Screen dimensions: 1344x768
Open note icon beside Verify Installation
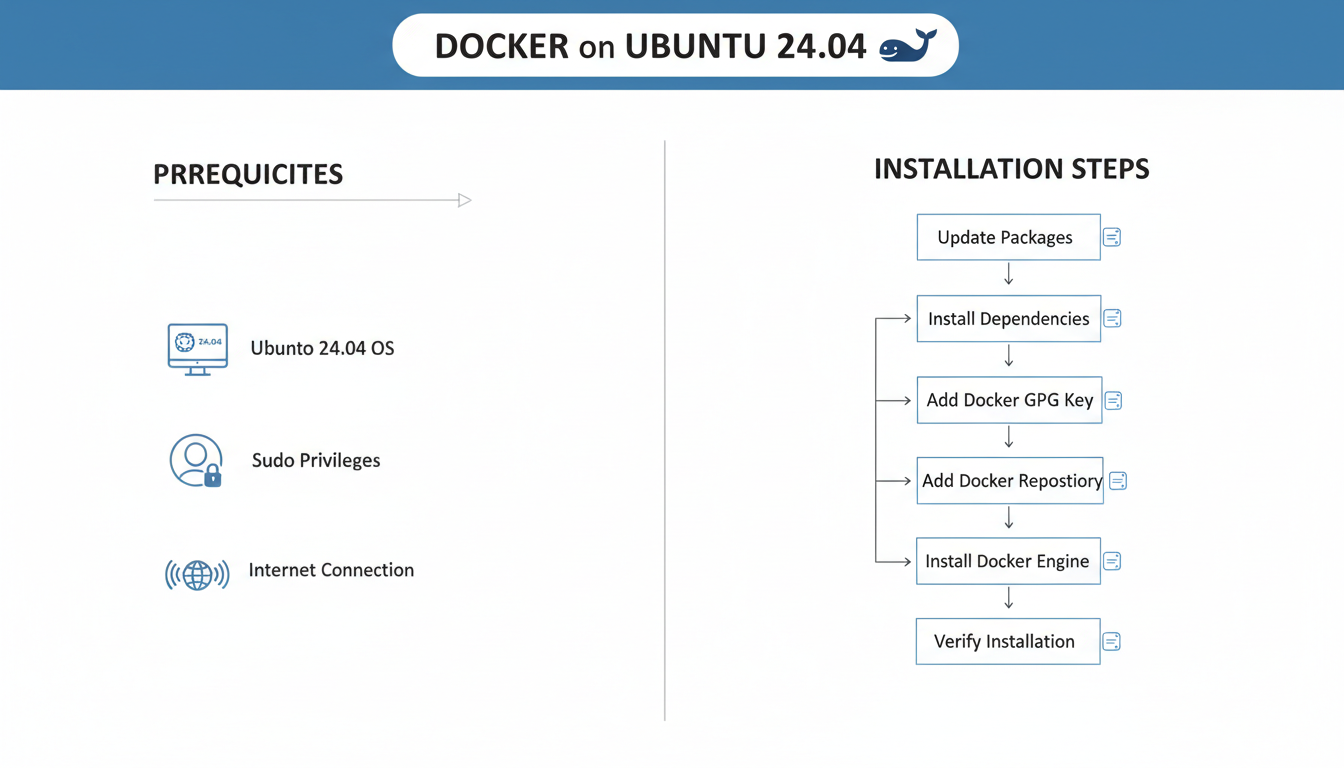[1111, 642]
